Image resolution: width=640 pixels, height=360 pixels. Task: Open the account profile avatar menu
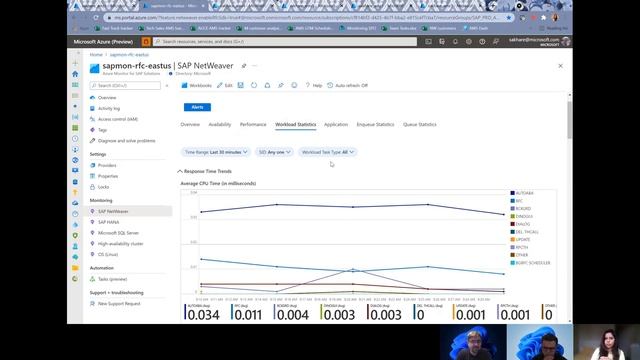[x=566, y=42]
